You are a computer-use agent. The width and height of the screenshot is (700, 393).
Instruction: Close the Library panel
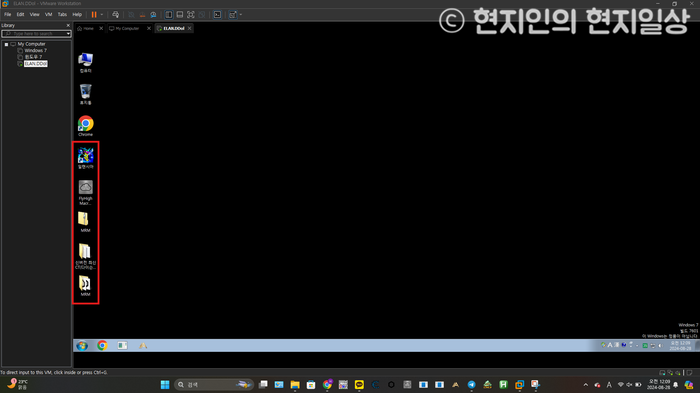(x=68, y=25)
